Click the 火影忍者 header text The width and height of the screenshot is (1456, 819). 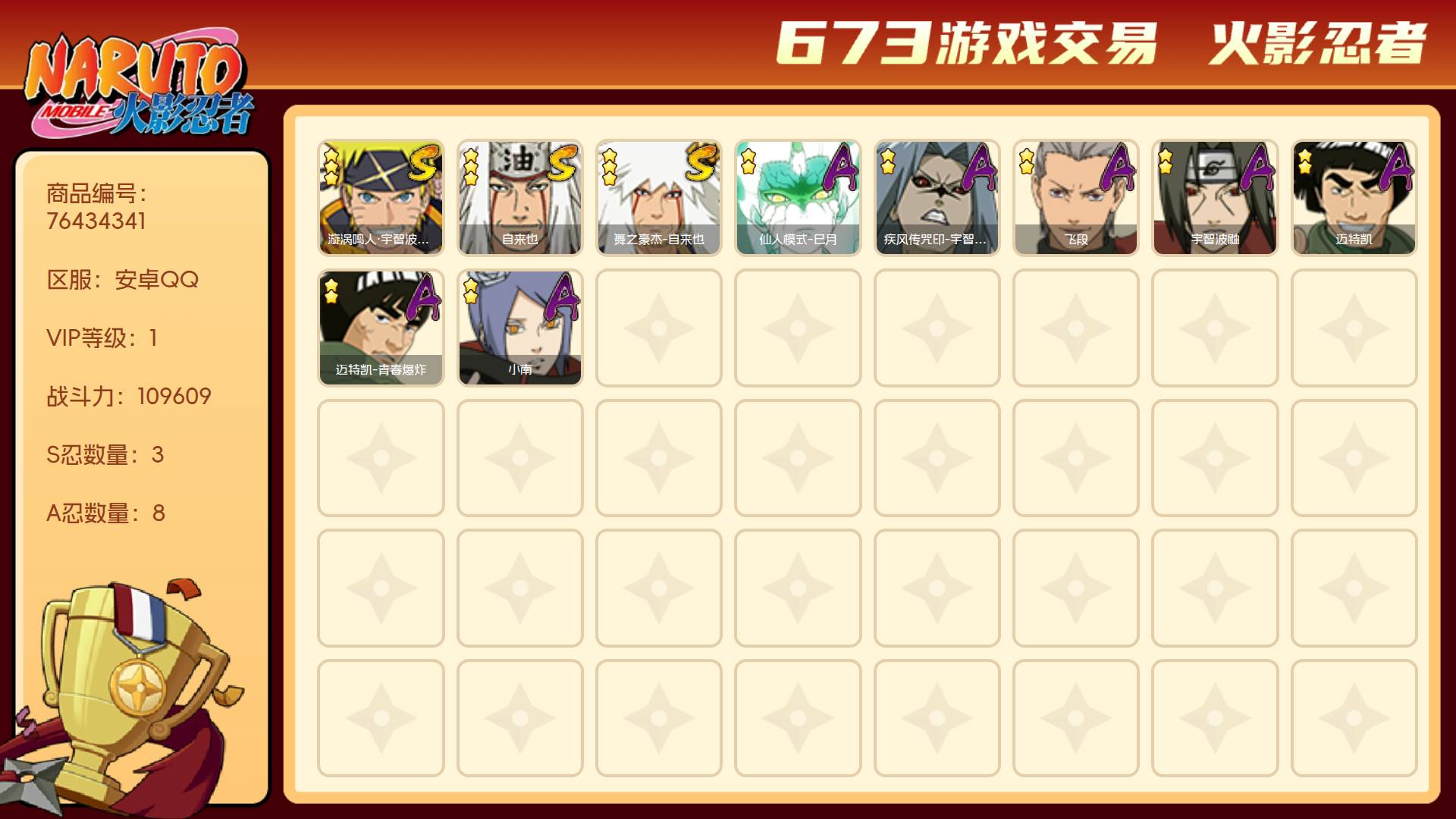tap(1318, 43)
